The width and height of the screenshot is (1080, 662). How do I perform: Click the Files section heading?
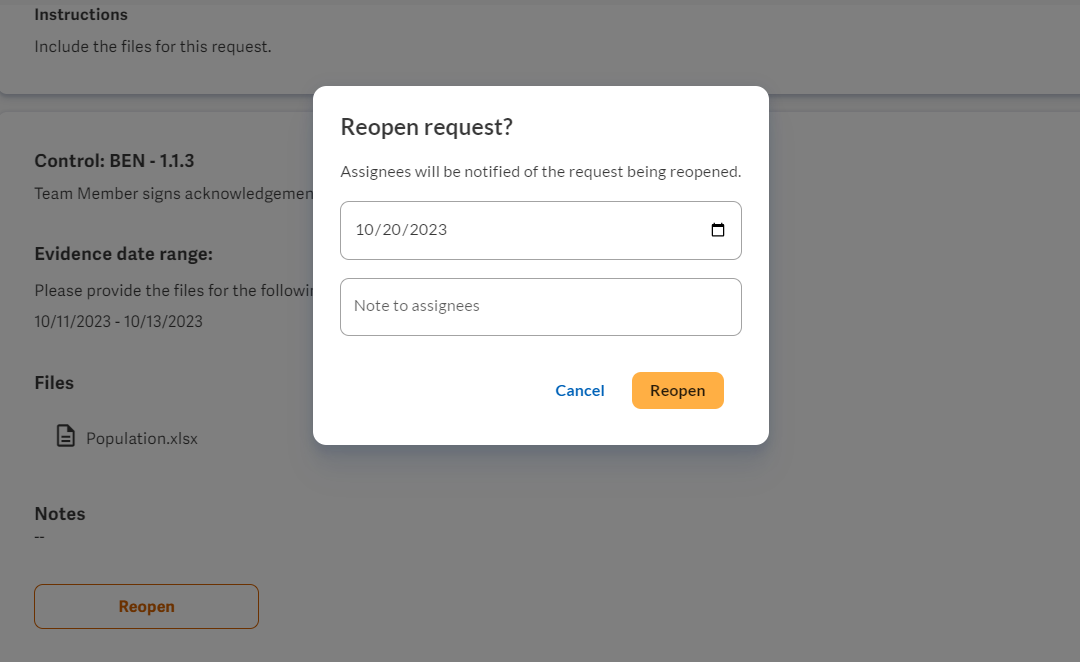click(x=54, y=382)
